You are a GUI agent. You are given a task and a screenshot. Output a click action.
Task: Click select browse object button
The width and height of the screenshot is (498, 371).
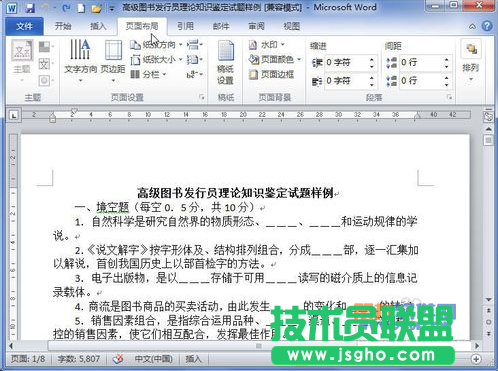488,322
